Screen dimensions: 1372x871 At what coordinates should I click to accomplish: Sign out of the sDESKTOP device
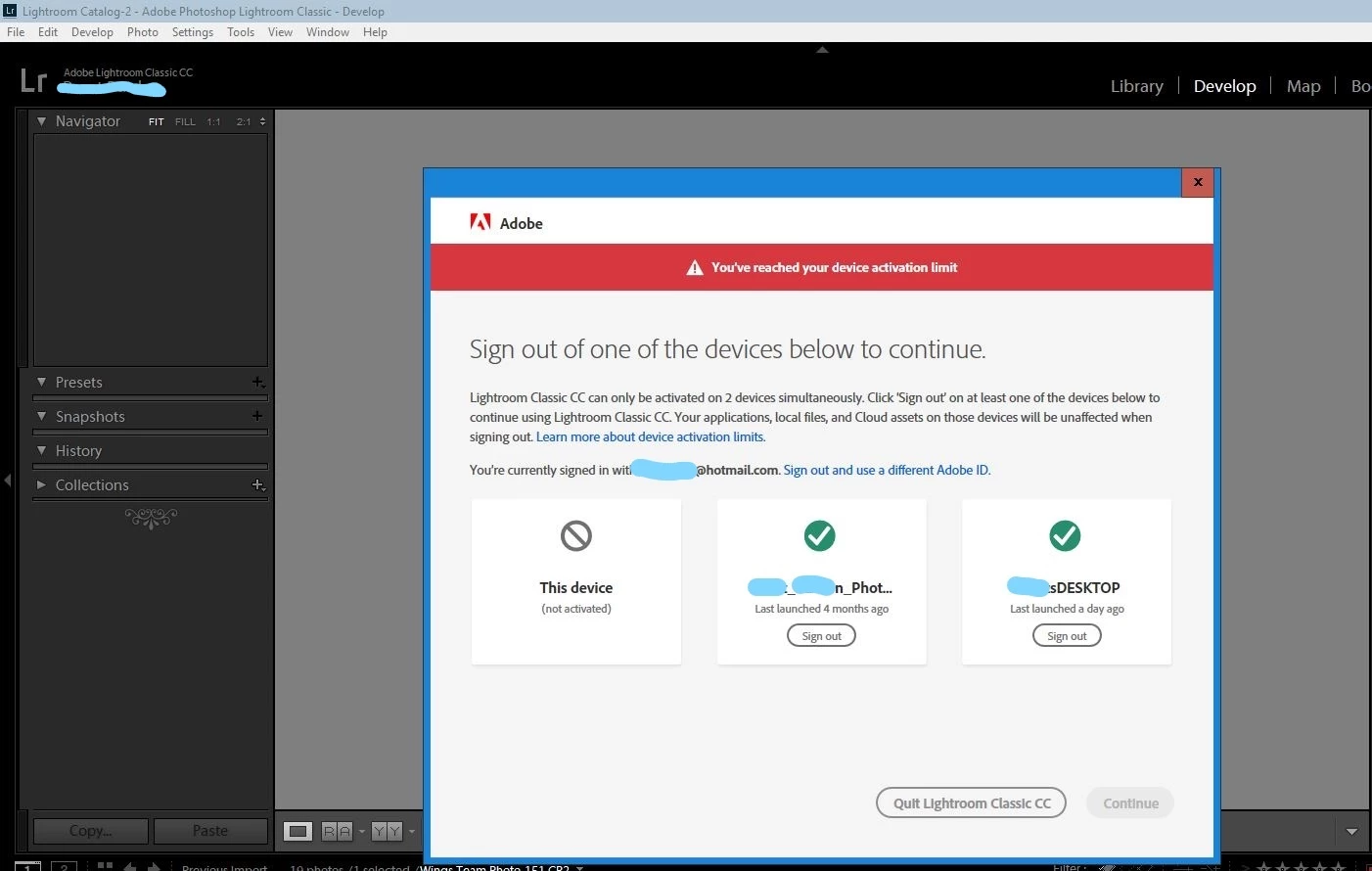1067,636
